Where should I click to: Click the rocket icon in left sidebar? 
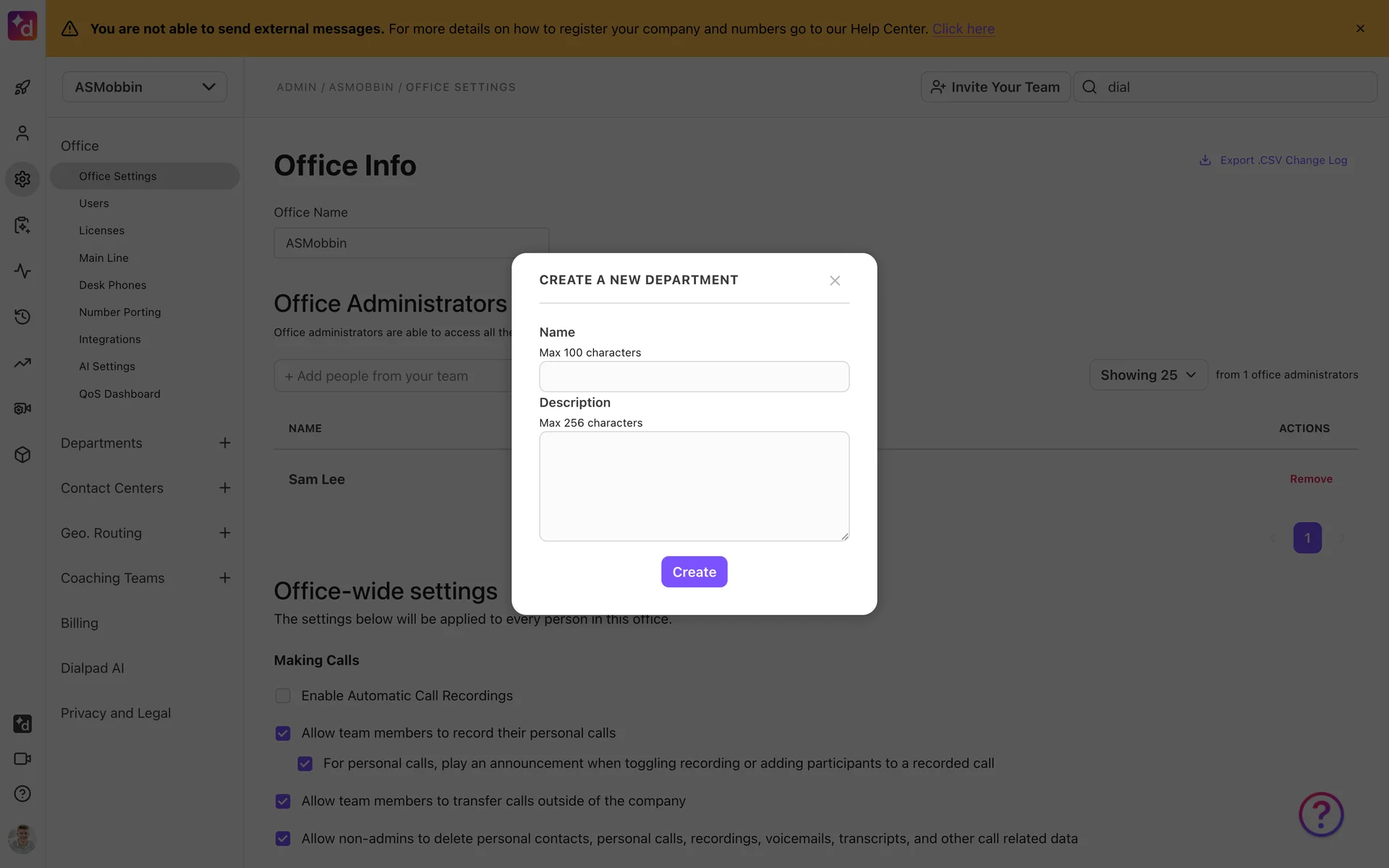pos(22,88)
